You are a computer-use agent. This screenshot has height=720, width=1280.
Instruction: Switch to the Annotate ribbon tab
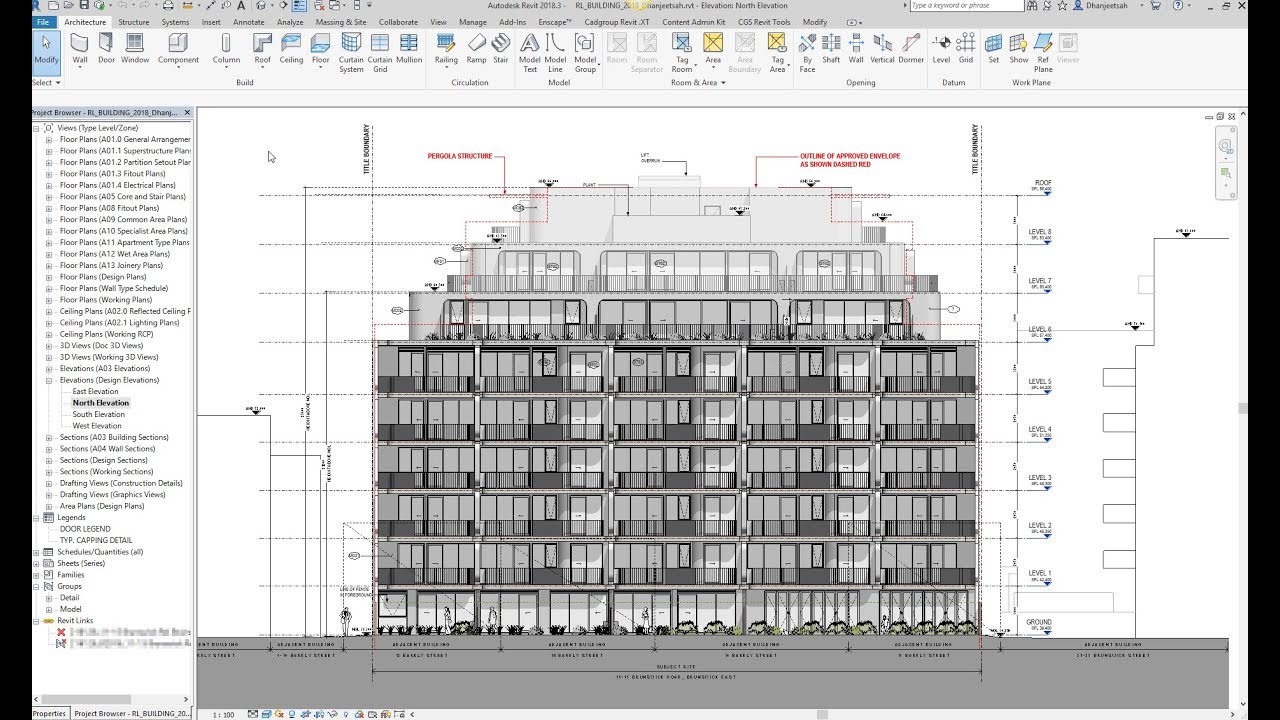[x=248, y=21]
